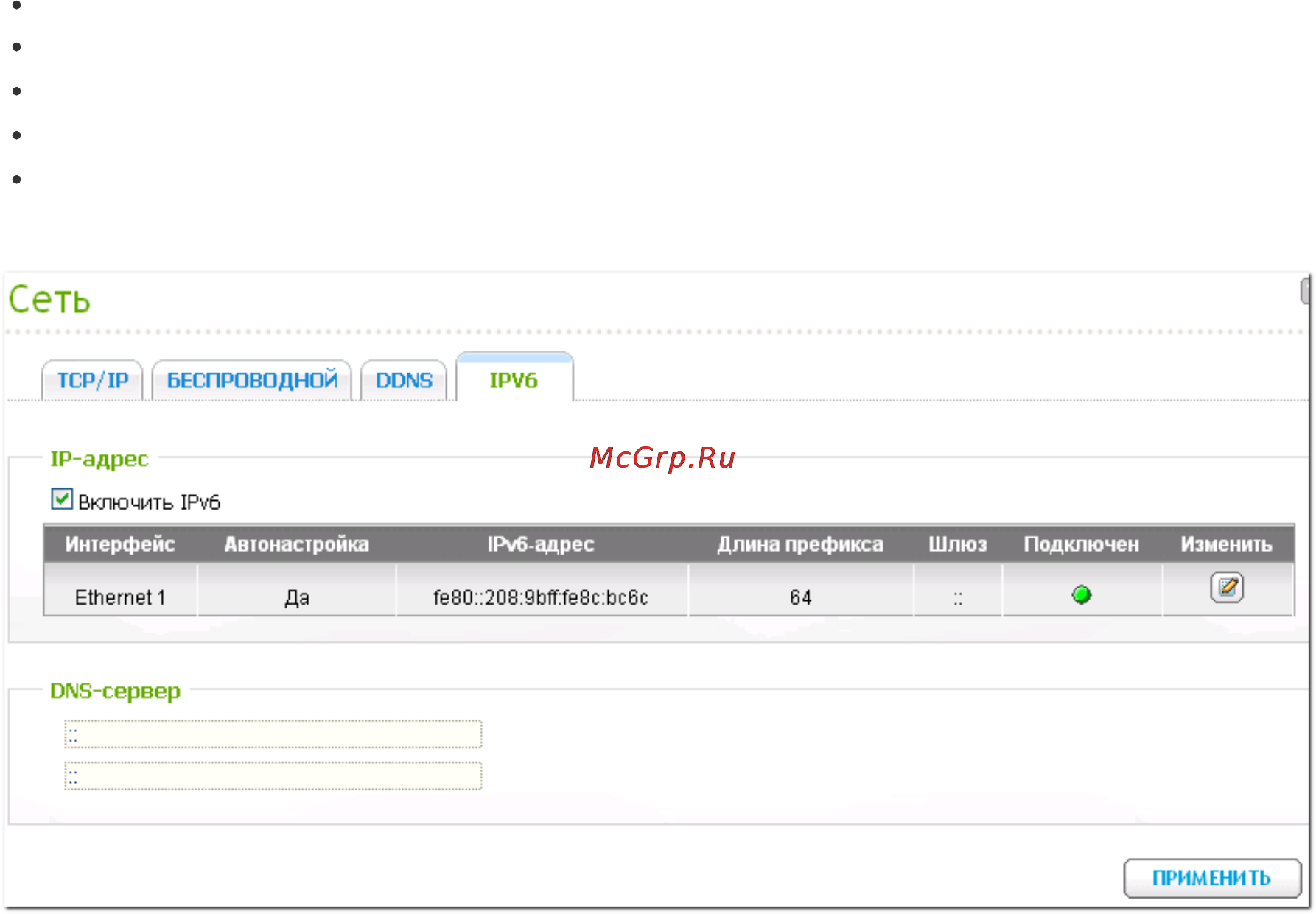
Task: Click the Изменить column header
Action: click(1227, 544)
